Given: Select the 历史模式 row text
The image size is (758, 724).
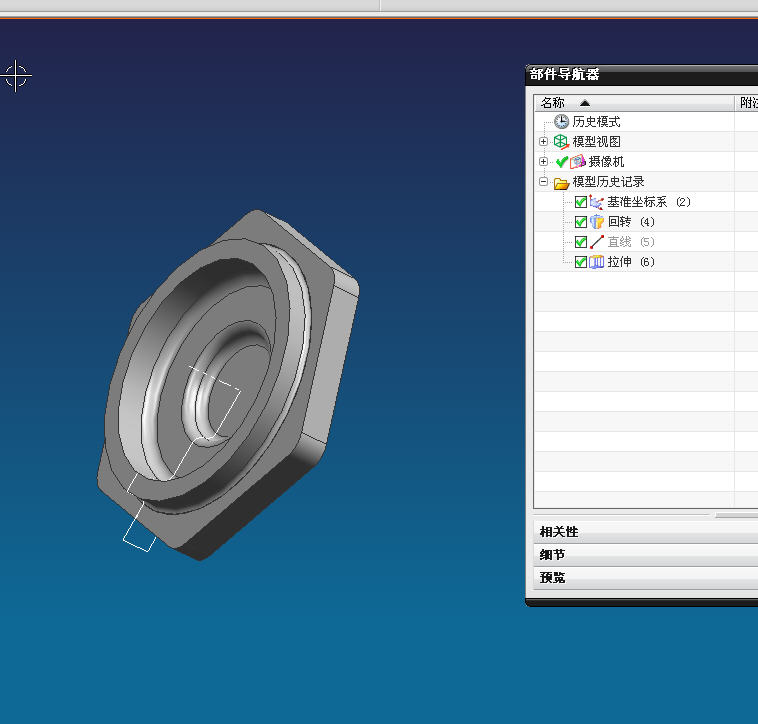Looking at the screenshot, I should coord(596,122).
